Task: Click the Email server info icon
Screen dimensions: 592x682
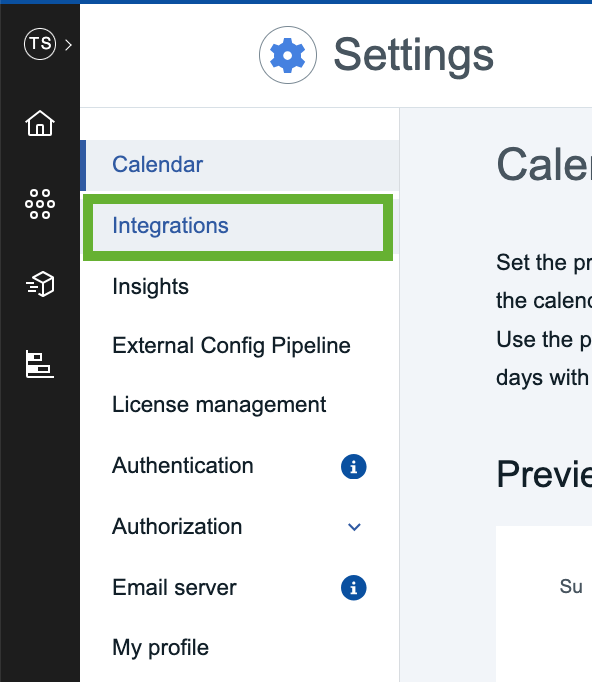Action: (354, 588)
